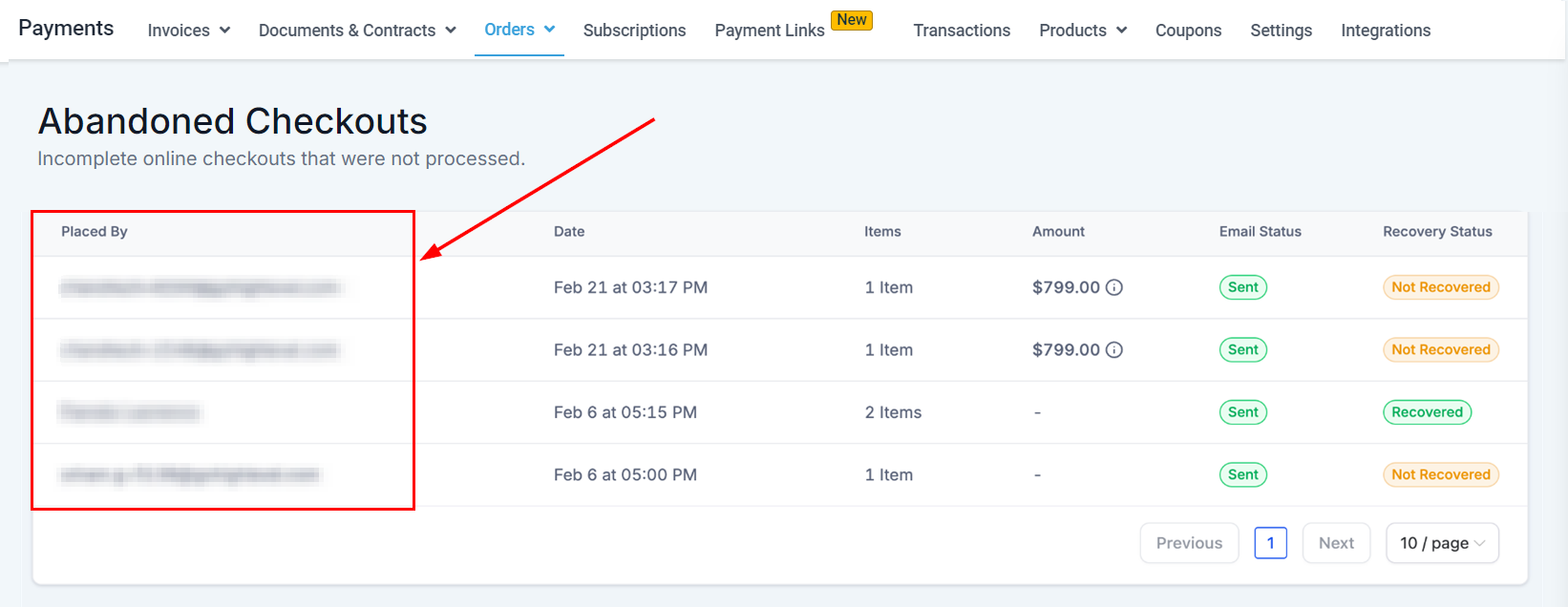Click the green Recovered status badge
Image resolution: width=1568 pixels, height=607 pixels.
[1427, 412]
